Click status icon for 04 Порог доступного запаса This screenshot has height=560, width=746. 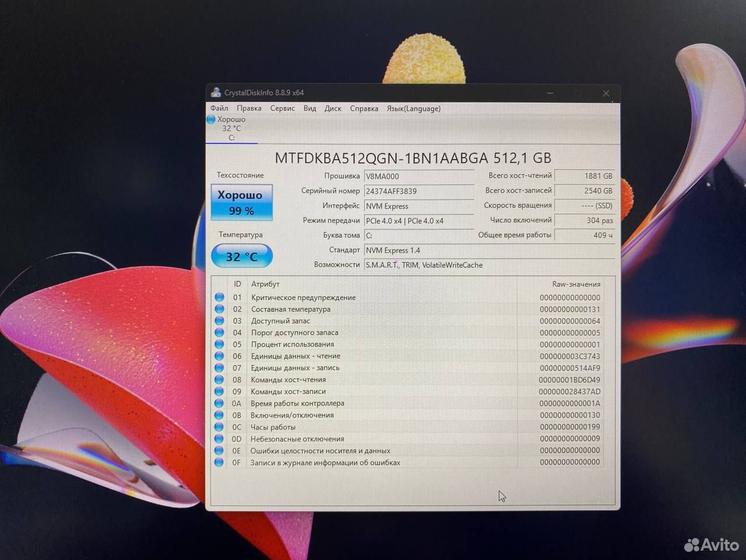coord(219,333)
